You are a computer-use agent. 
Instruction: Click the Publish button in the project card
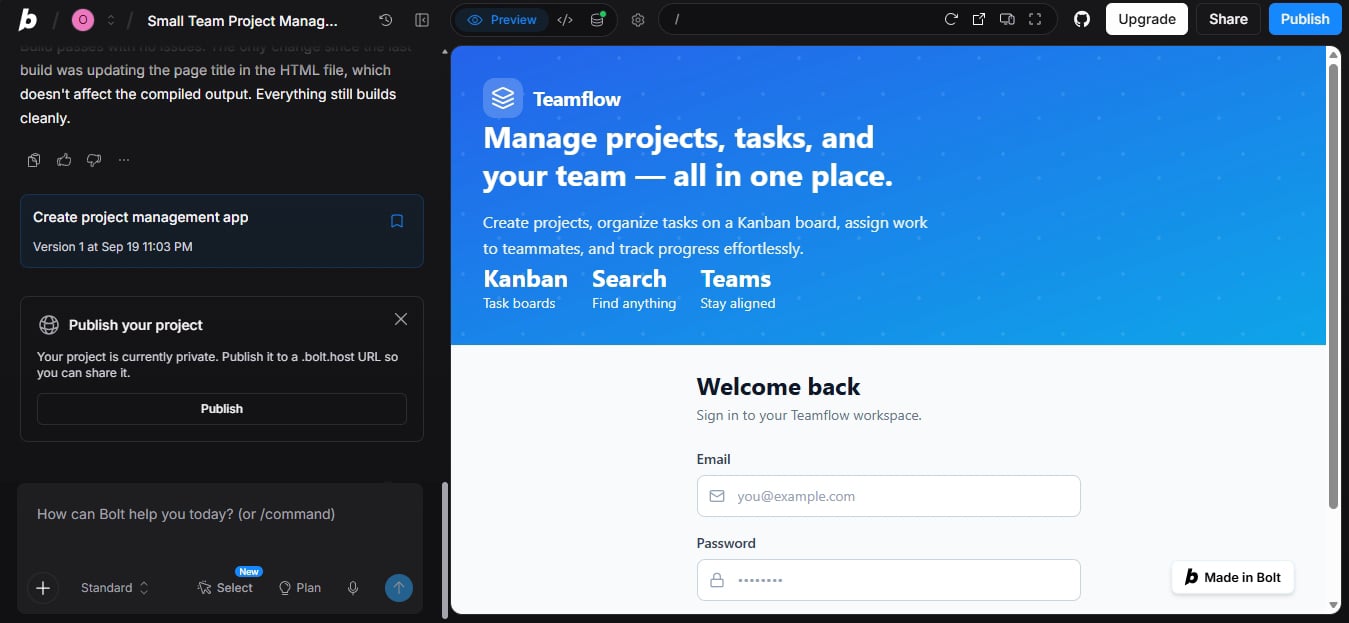point(222,409)
